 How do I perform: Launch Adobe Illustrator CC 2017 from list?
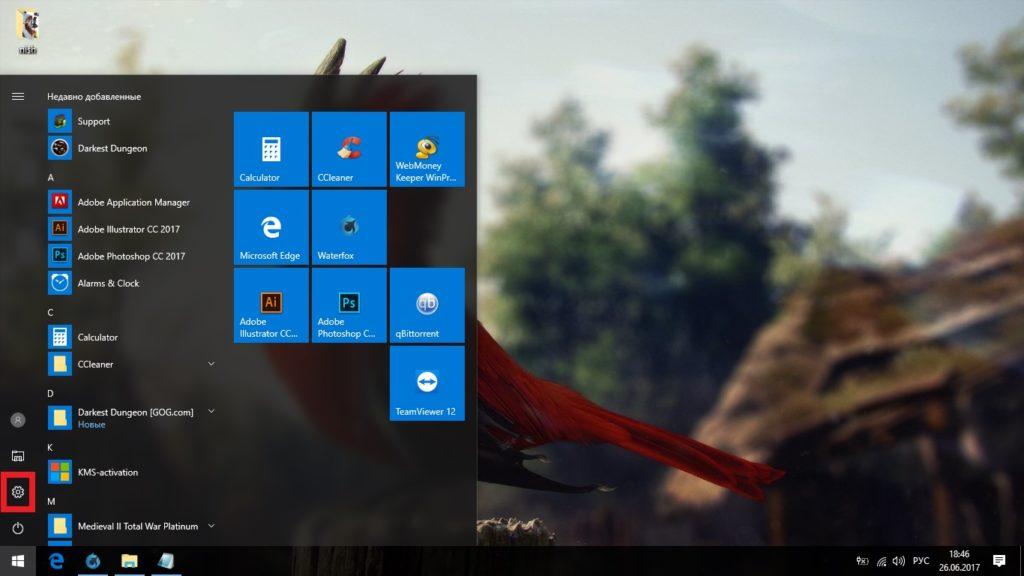click(x=131, y=229)
